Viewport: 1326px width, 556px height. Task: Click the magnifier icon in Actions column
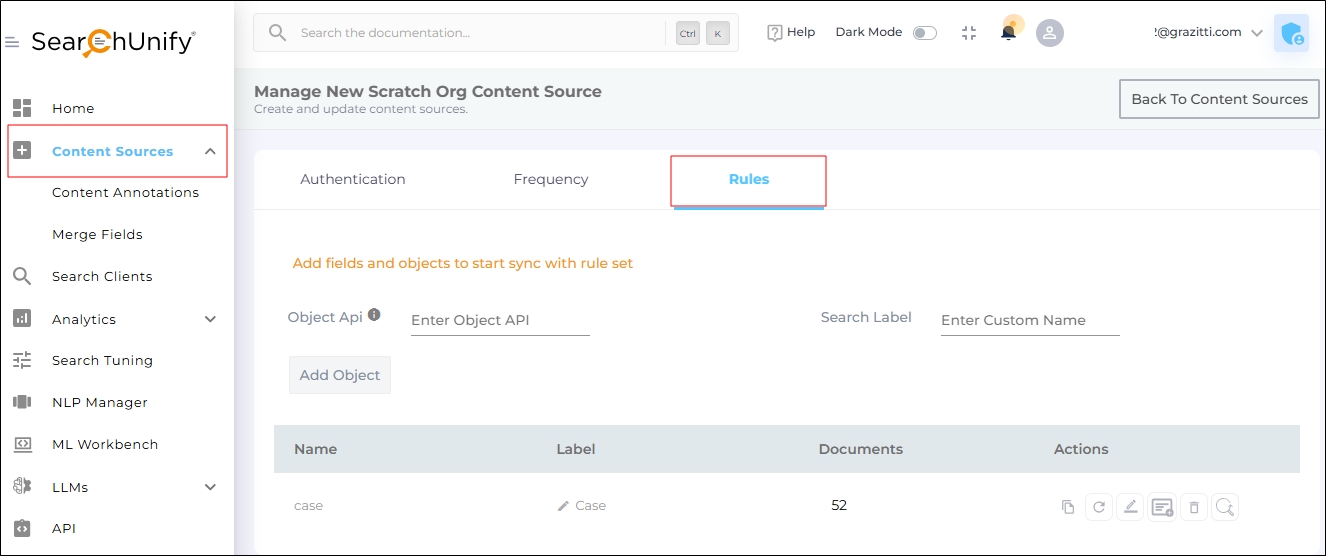1225,507
